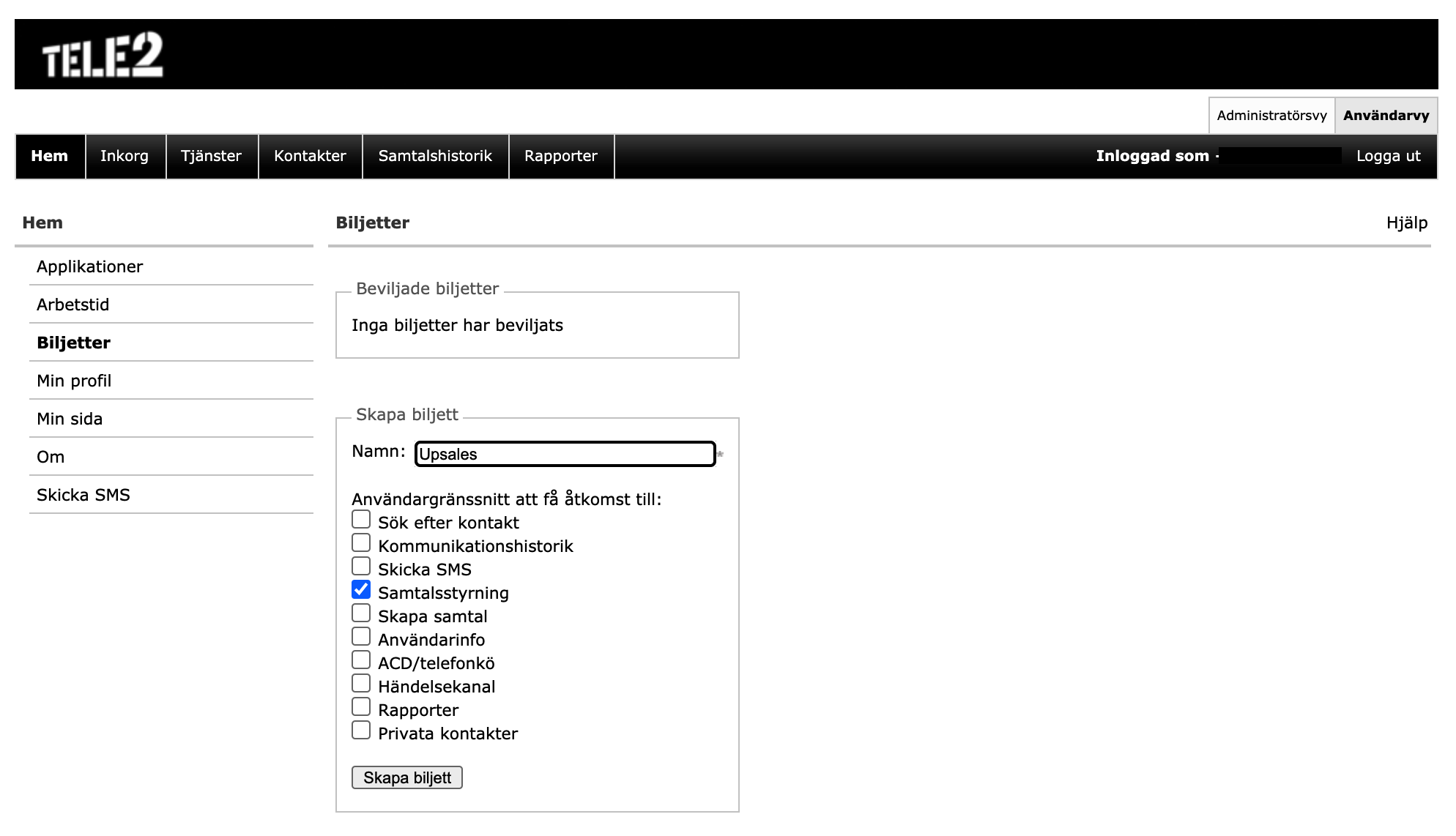Open Min sida in the sidebar
Viewport: 1456px width, 836px height.
(171, 419)
